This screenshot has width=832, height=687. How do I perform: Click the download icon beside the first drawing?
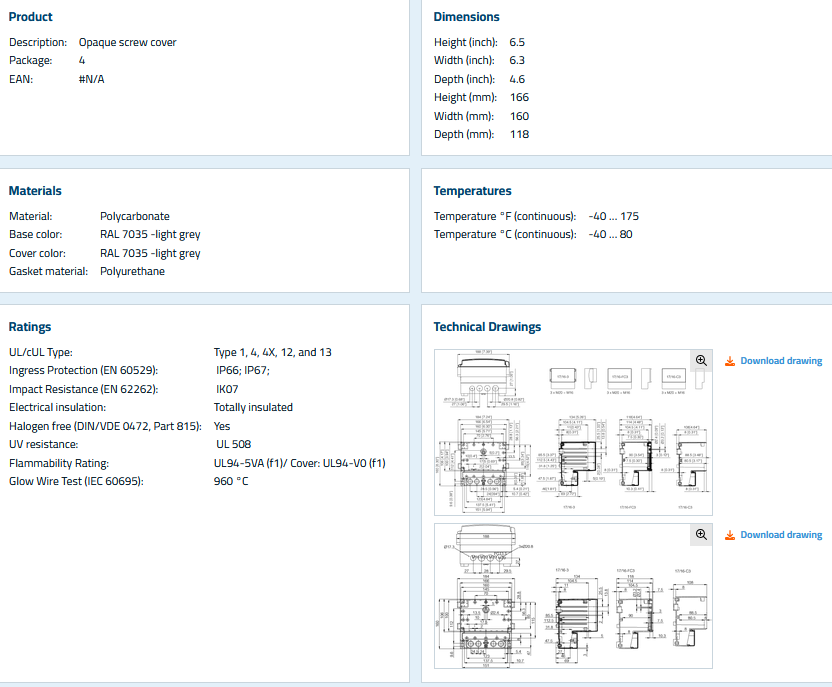(730, 361)
